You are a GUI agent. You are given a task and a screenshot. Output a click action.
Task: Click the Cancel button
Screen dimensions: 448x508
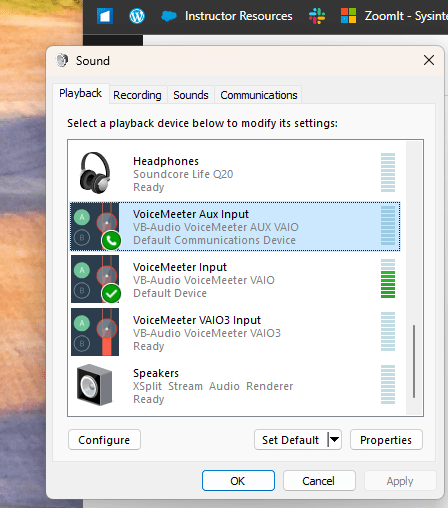(319, 481)
